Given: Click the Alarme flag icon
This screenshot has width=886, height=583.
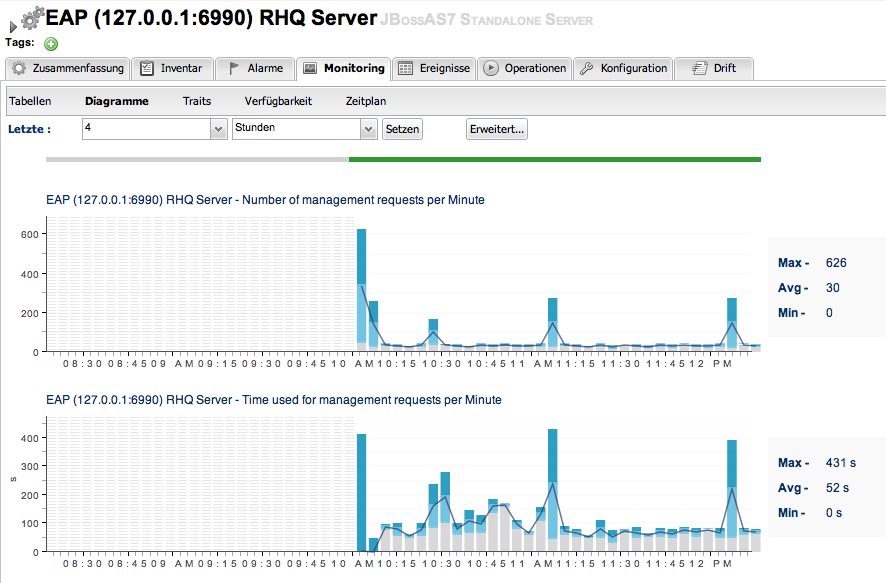Looking at the screenshot, I should [233, 68].
